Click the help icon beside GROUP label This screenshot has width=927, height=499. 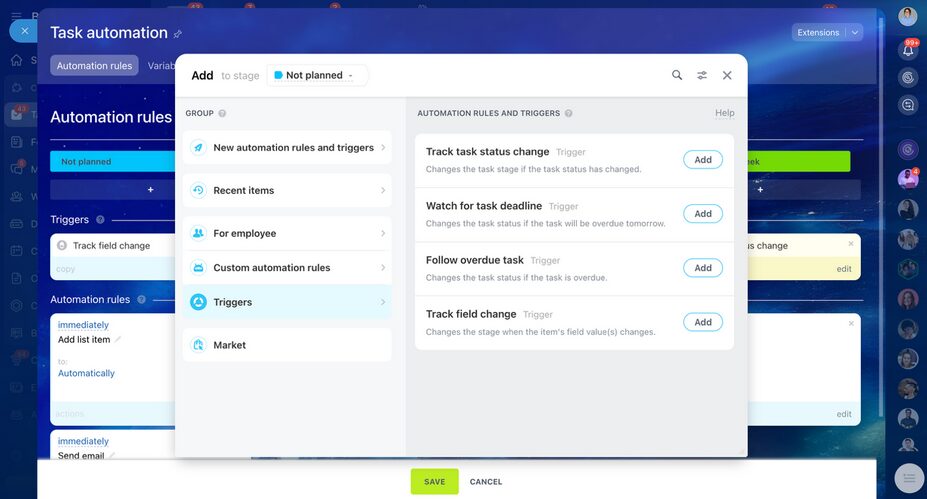222,114
